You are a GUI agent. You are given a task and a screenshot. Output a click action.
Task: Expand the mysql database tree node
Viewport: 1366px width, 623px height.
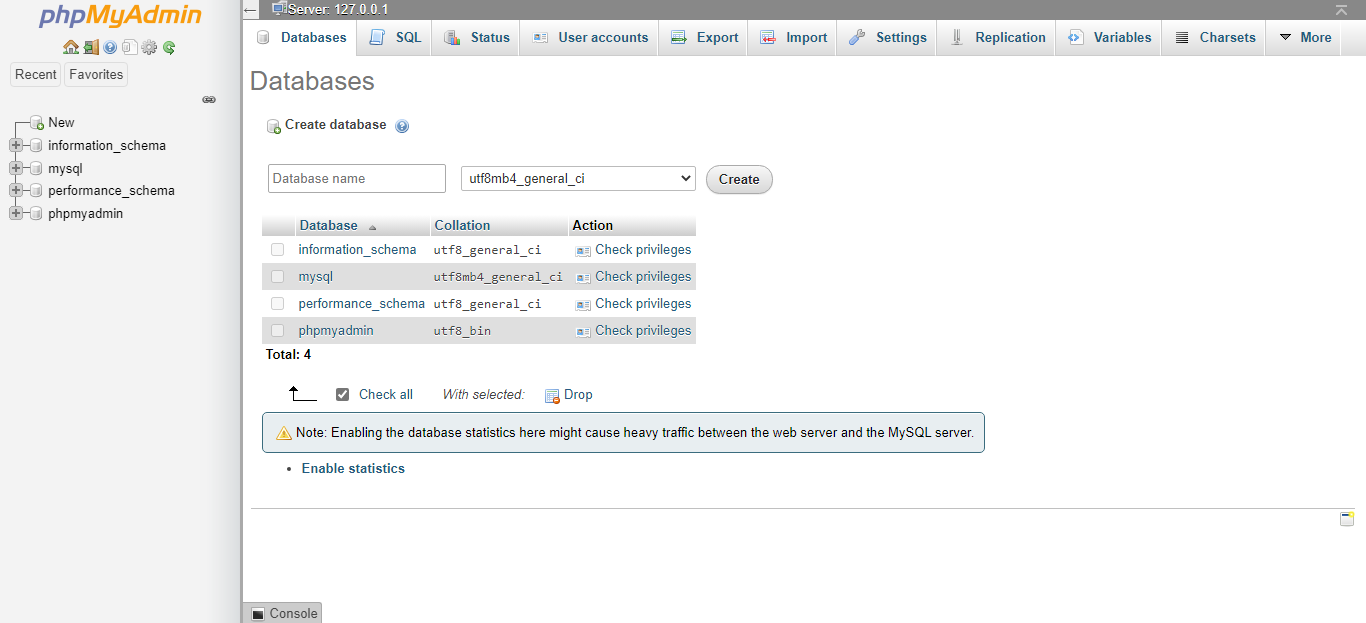coord(15,168)
